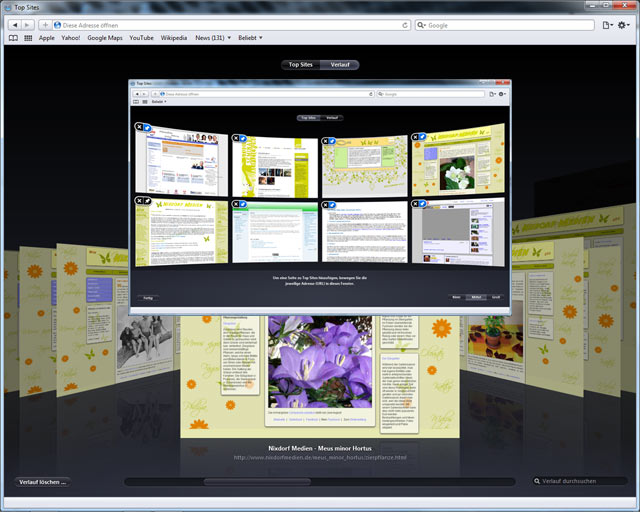Open the Wikipedia bookmark link
This screenshot has width=640, height=512.
tap(173, 38)
